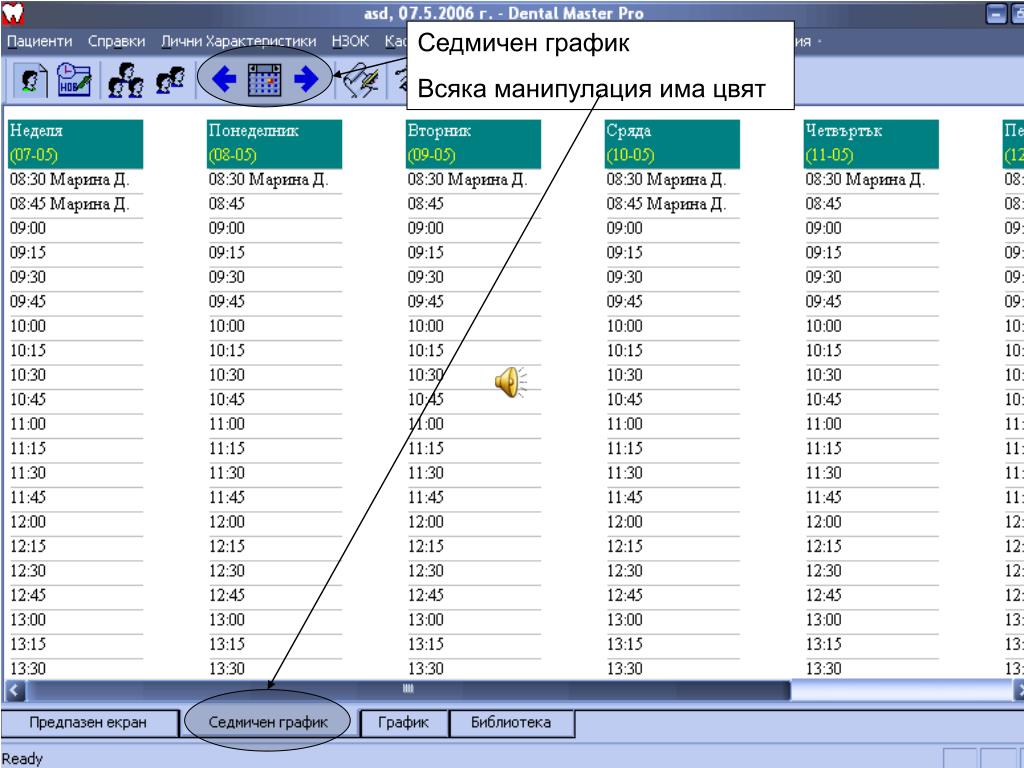
Task: Switch to the Седмичен график tab
Action: coord(268,722)
